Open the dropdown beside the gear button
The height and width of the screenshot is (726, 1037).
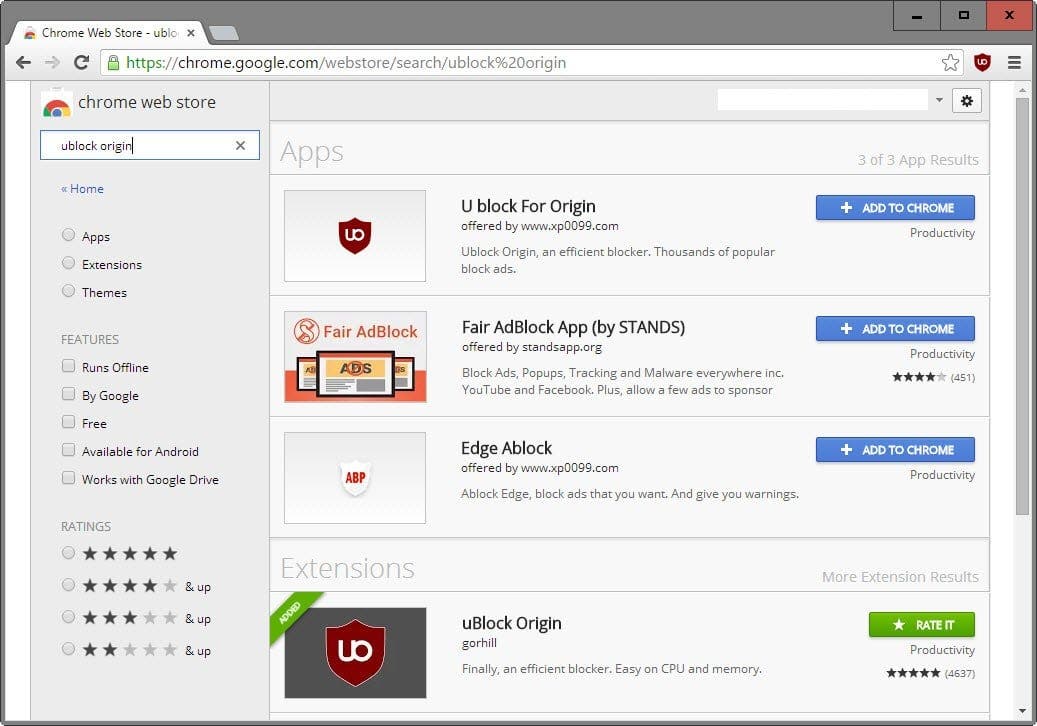tap(939, 100)
